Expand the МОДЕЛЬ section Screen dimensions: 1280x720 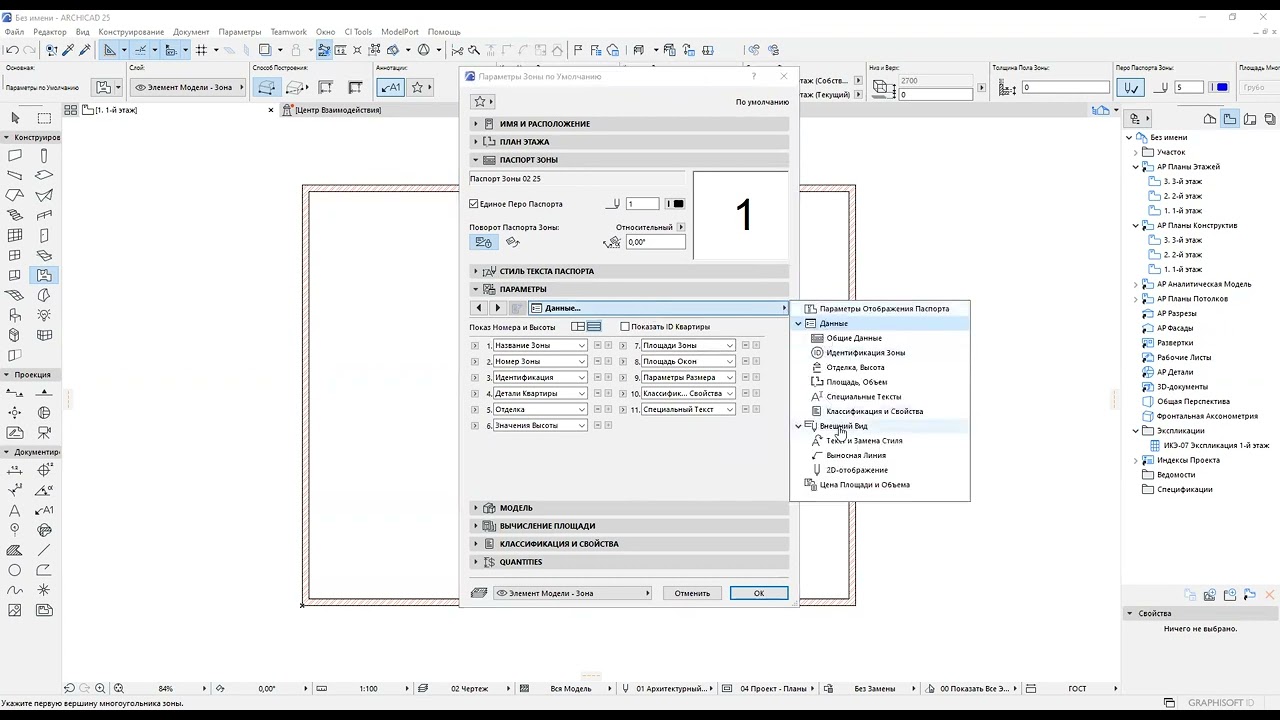[629, 508]
